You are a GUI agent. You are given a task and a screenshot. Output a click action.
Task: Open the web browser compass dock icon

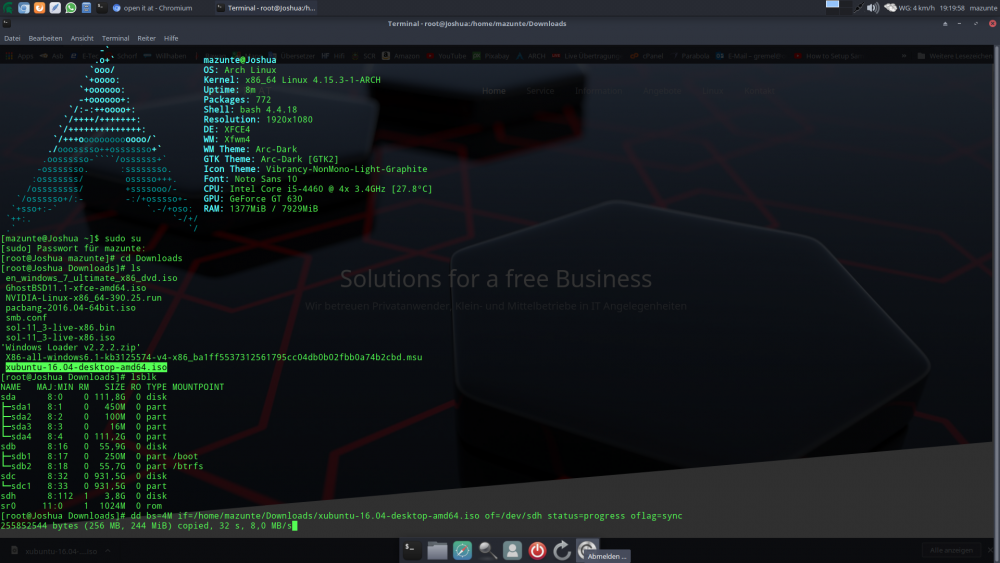point(462,550)
